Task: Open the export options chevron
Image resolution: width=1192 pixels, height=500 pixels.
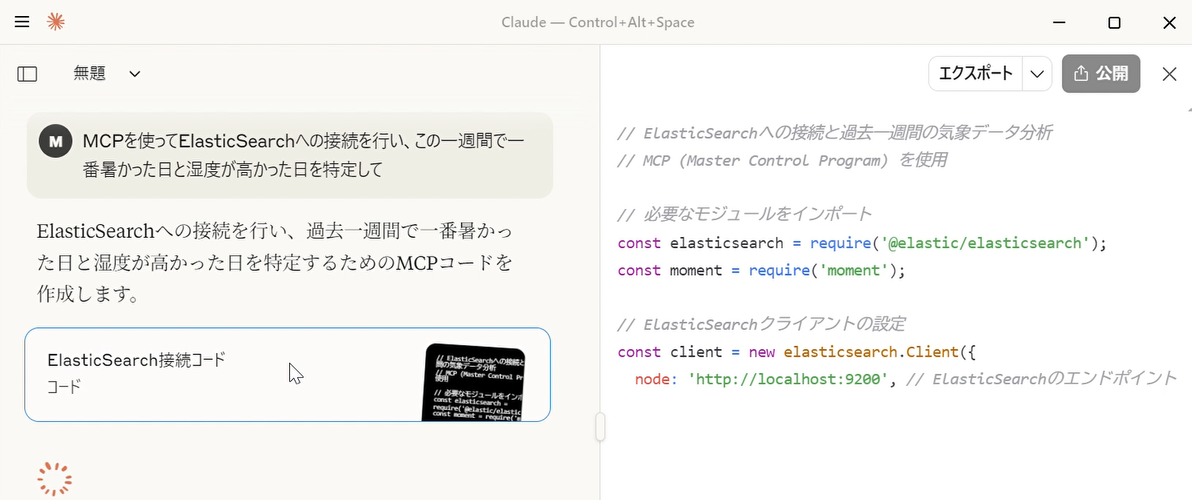Action: [x=1037, y=74]
